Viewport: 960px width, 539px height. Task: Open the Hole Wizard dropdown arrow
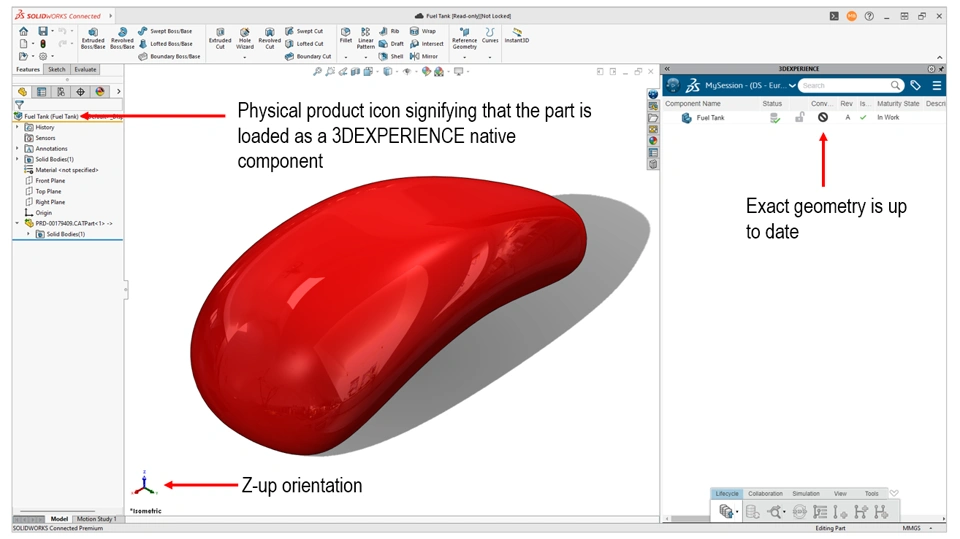245,58
